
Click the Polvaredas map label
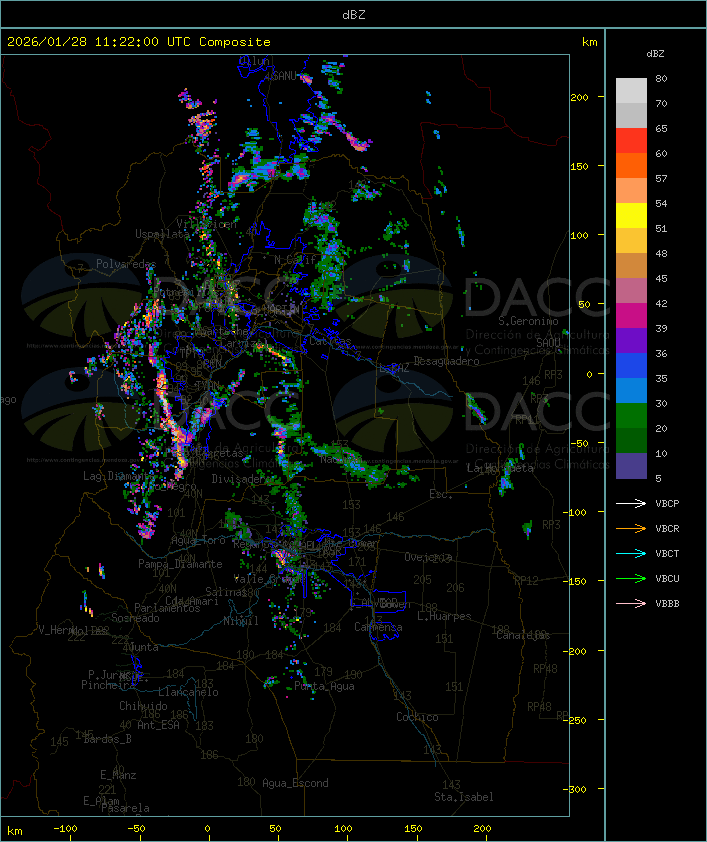coord(126,264)
